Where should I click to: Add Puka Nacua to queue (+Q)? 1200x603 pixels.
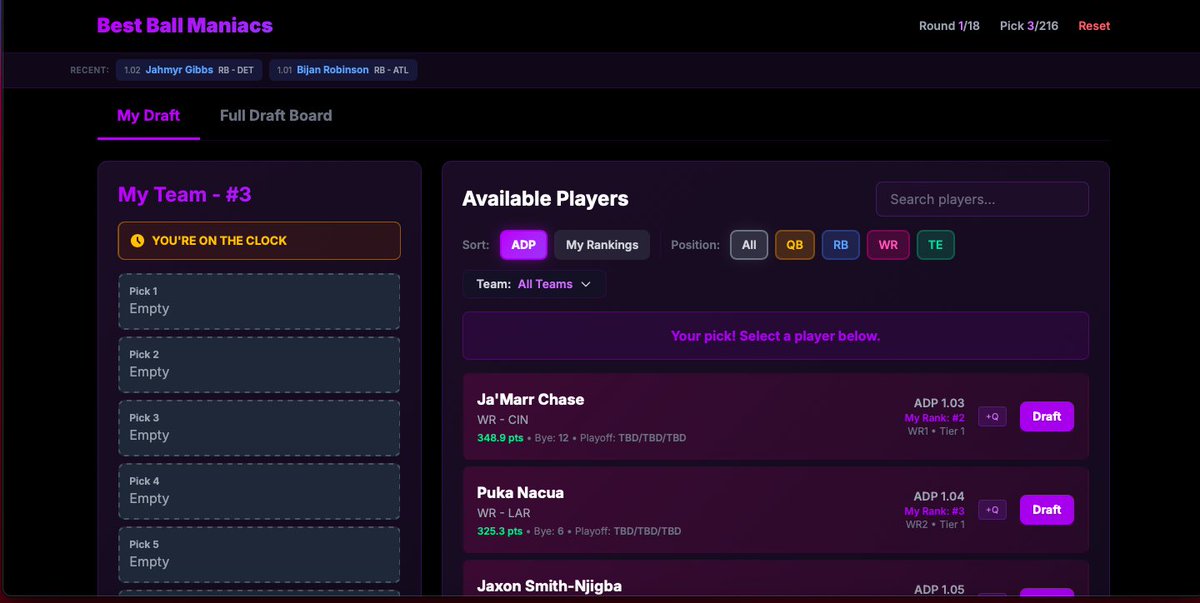992,510
